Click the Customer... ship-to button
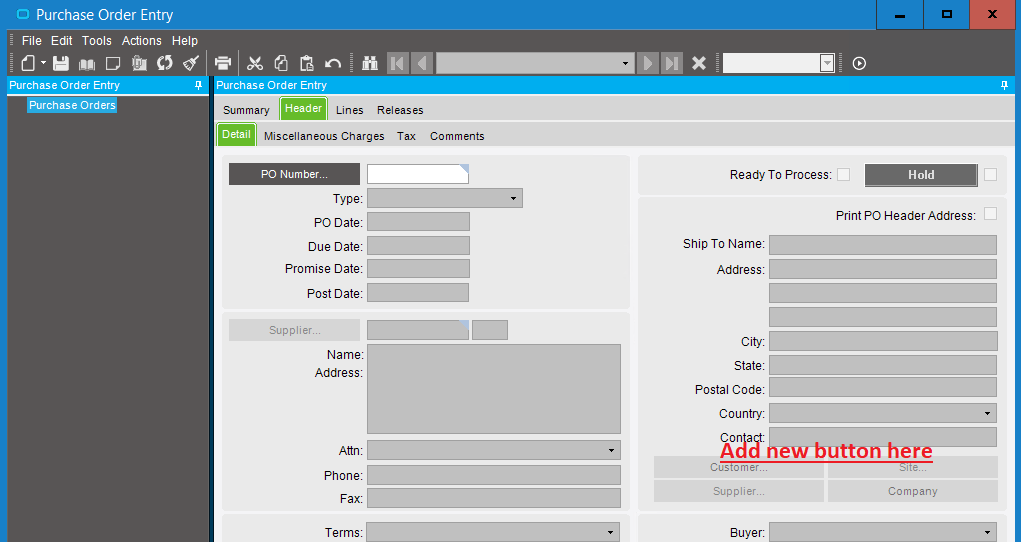 coord(739,467)
